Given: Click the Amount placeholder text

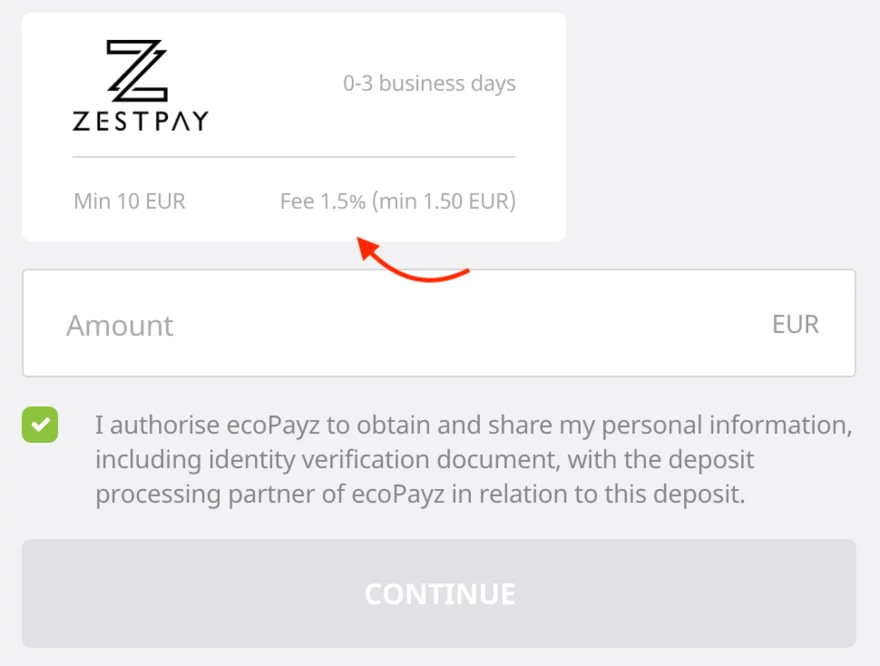Looking at the screenshot, I should click(x=119, y=324).
